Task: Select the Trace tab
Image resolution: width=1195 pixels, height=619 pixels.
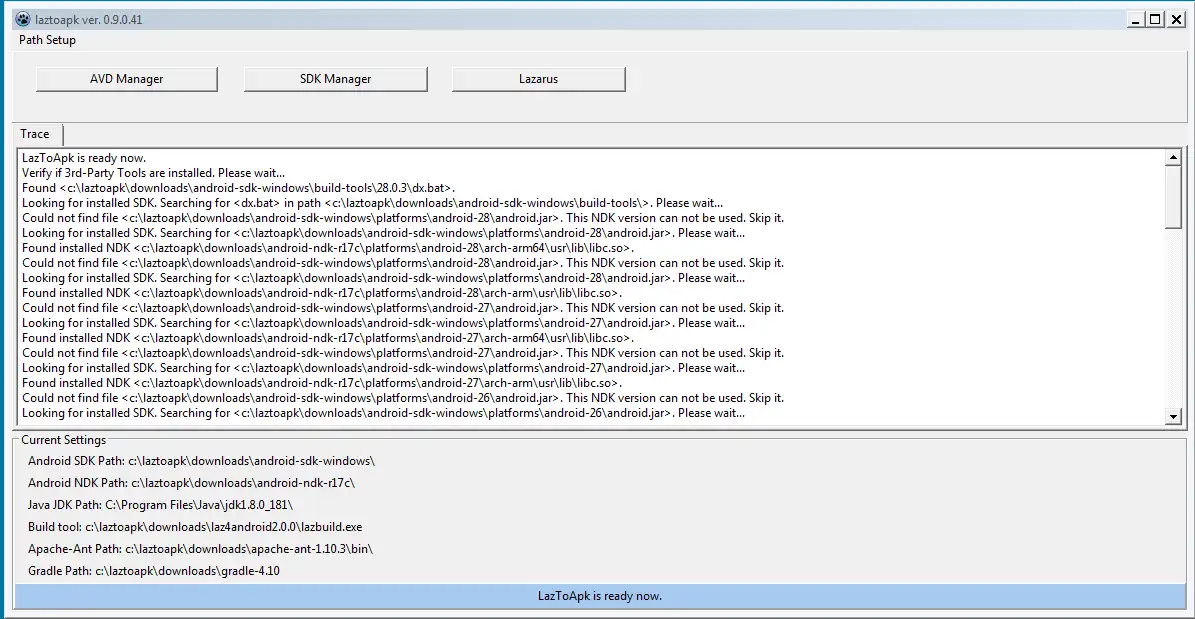Action: [35, 134]
